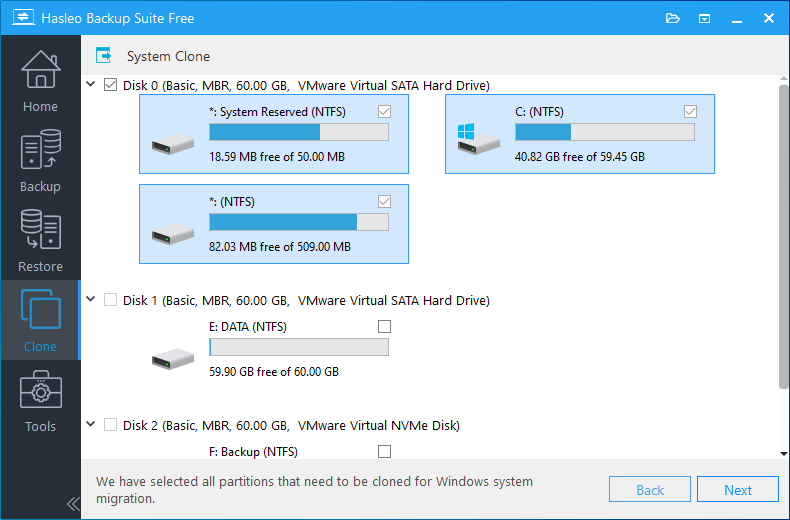This screenshot has height=520, width=790.
Task: Open the Restore section in sidebar
Action: (x=40, y=240)
